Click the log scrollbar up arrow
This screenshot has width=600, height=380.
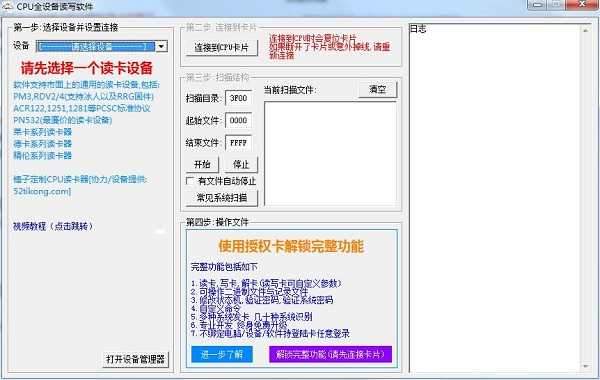point(586,30)
